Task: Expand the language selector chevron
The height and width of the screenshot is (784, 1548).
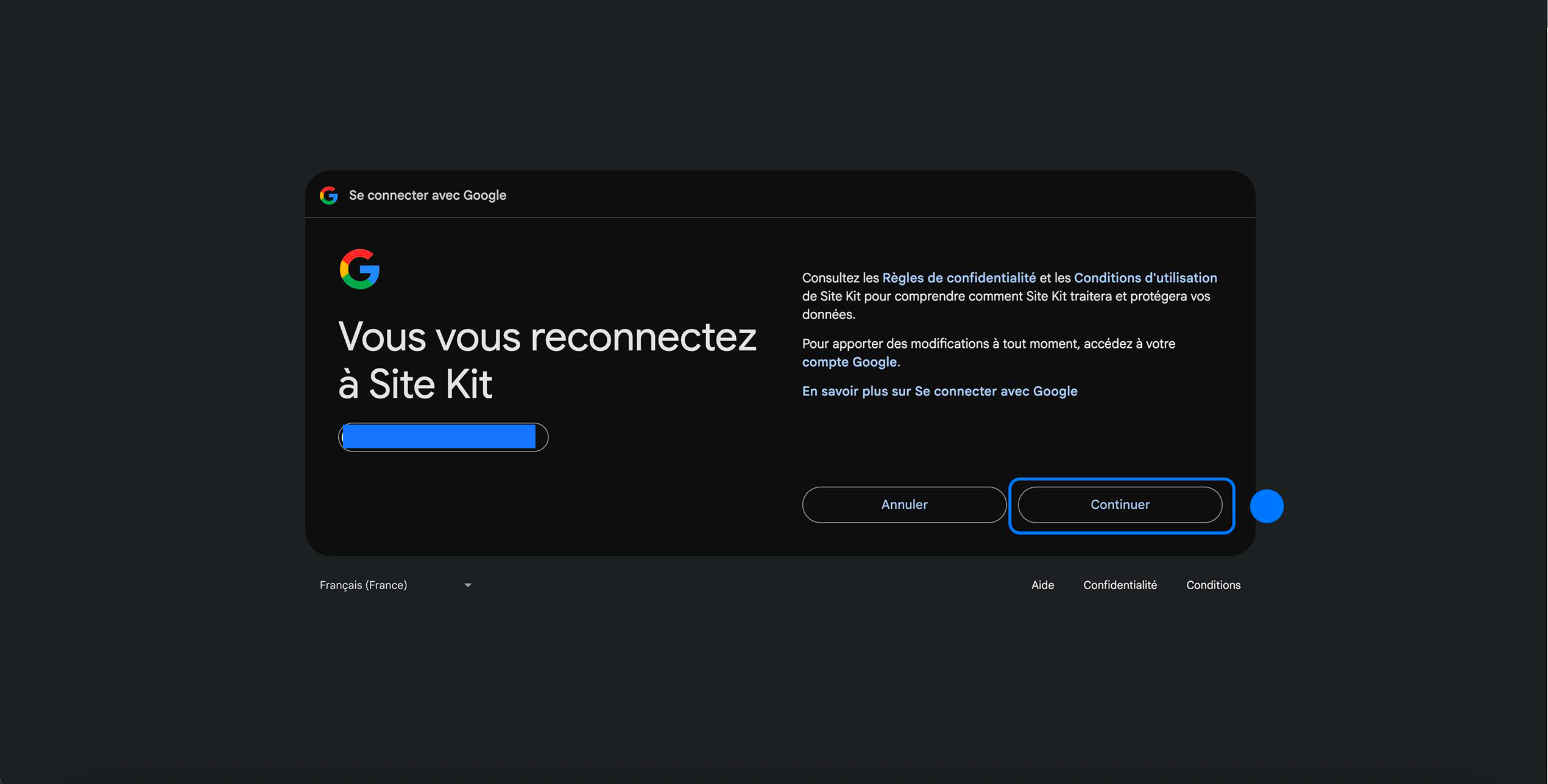Action: 467,585
